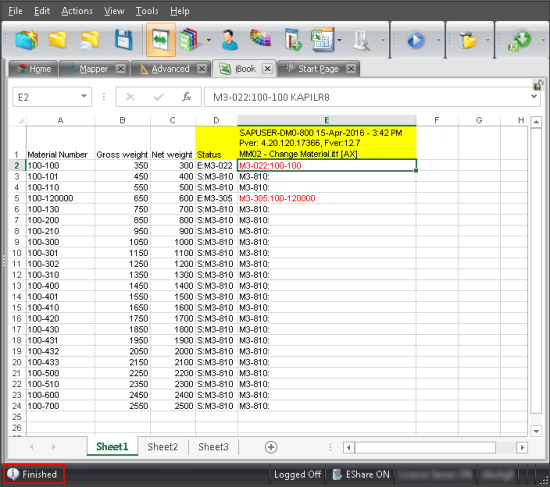
Task: Open the user profile person icon
Action: (x=230, y=40)
